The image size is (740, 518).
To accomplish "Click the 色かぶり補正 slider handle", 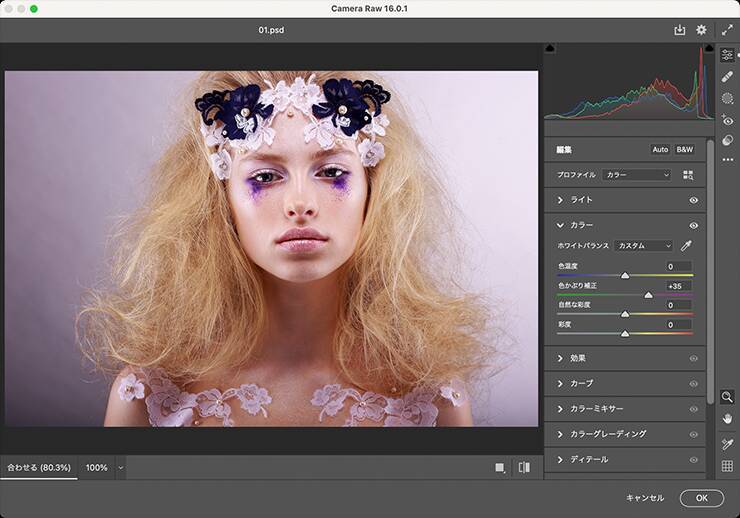I will 649,295.
